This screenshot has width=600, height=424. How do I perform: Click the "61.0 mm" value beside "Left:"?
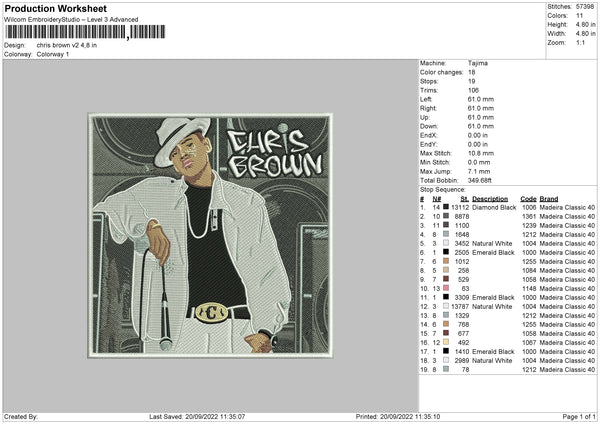click(x=481, y=99)
